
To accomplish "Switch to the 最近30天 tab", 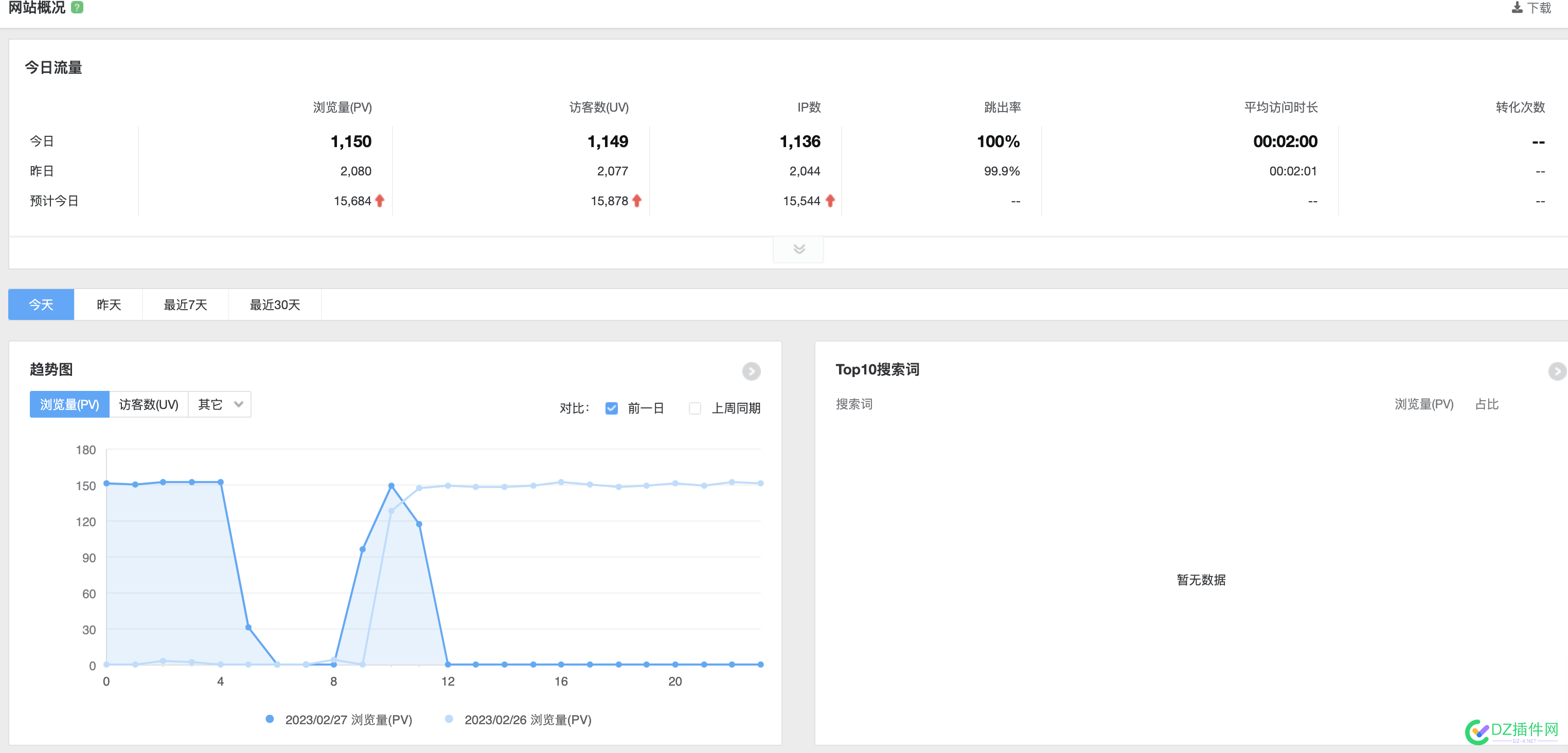I will pos(275,304).
